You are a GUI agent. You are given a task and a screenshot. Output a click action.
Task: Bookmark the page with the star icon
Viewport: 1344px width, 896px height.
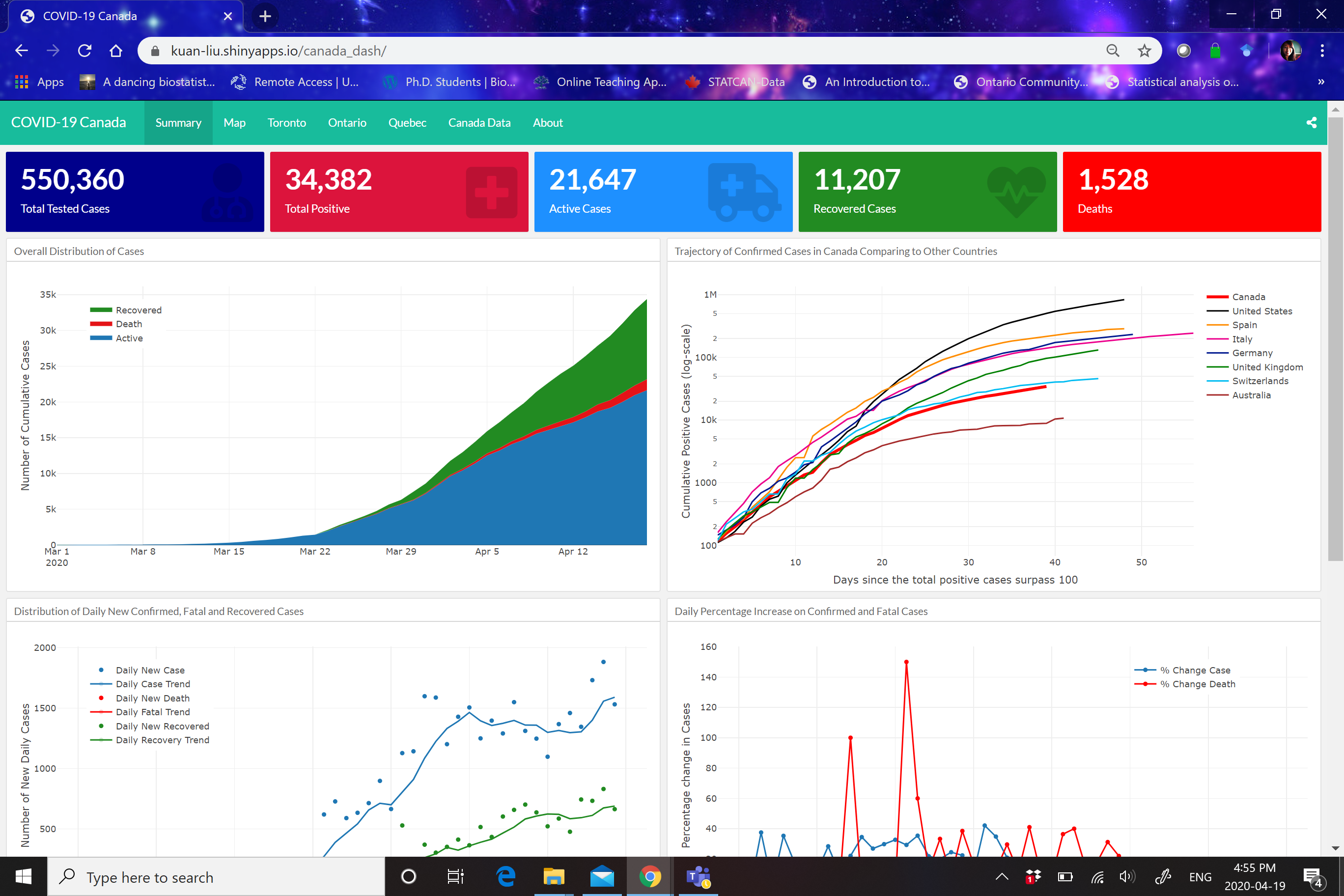coord(1144,51)
